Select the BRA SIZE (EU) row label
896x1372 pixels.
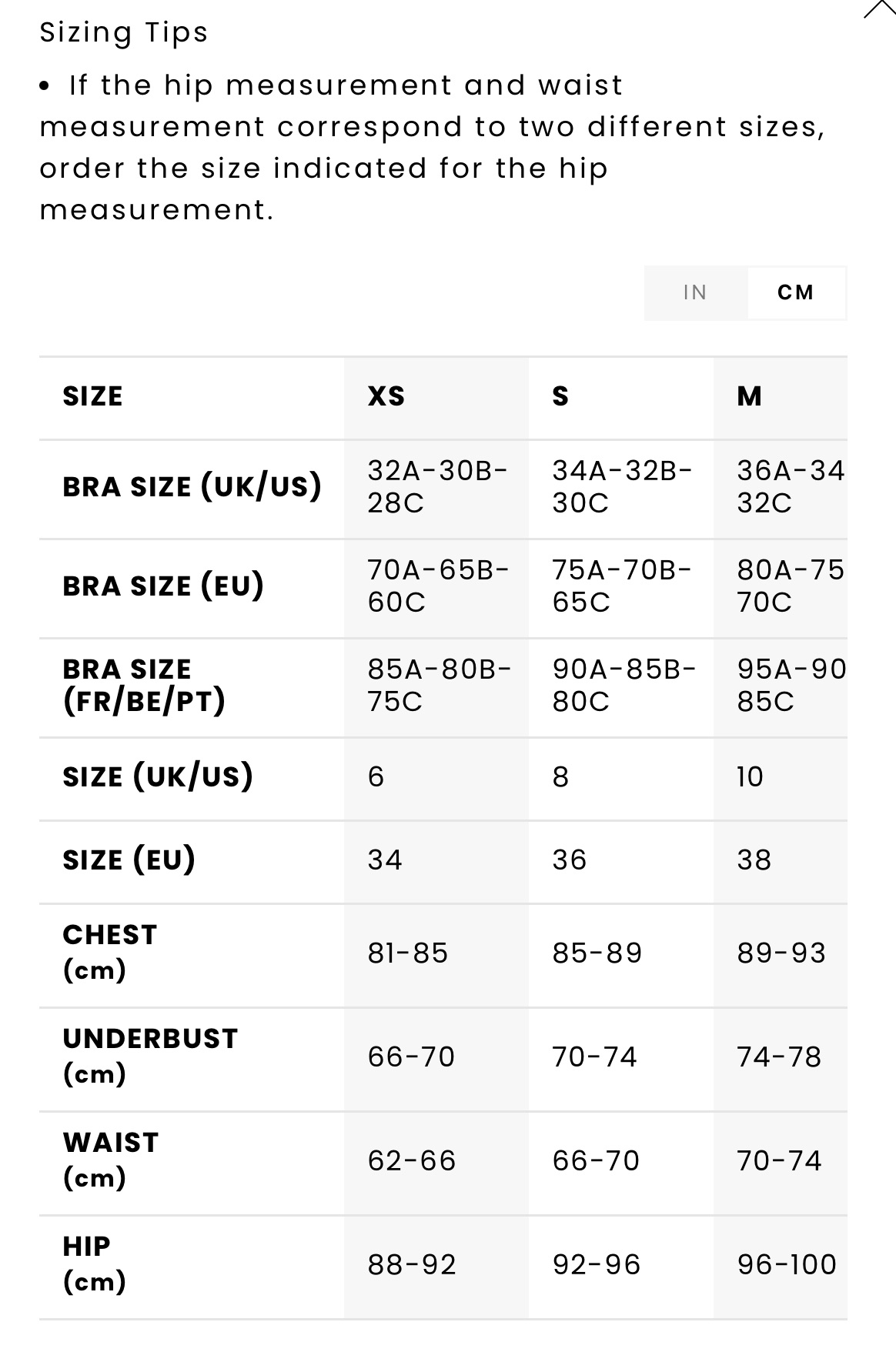pos(163,586)
